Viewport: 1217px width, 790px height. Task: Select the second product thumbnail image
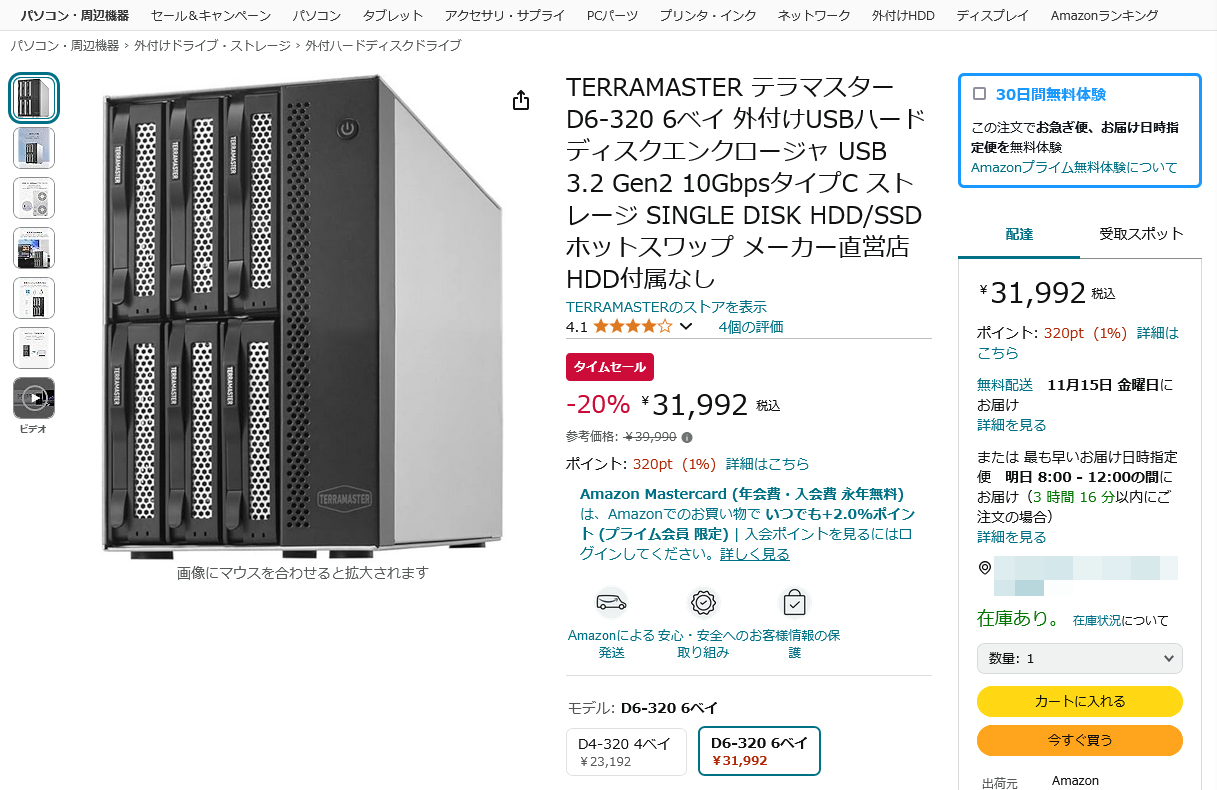tap(34, 148)
